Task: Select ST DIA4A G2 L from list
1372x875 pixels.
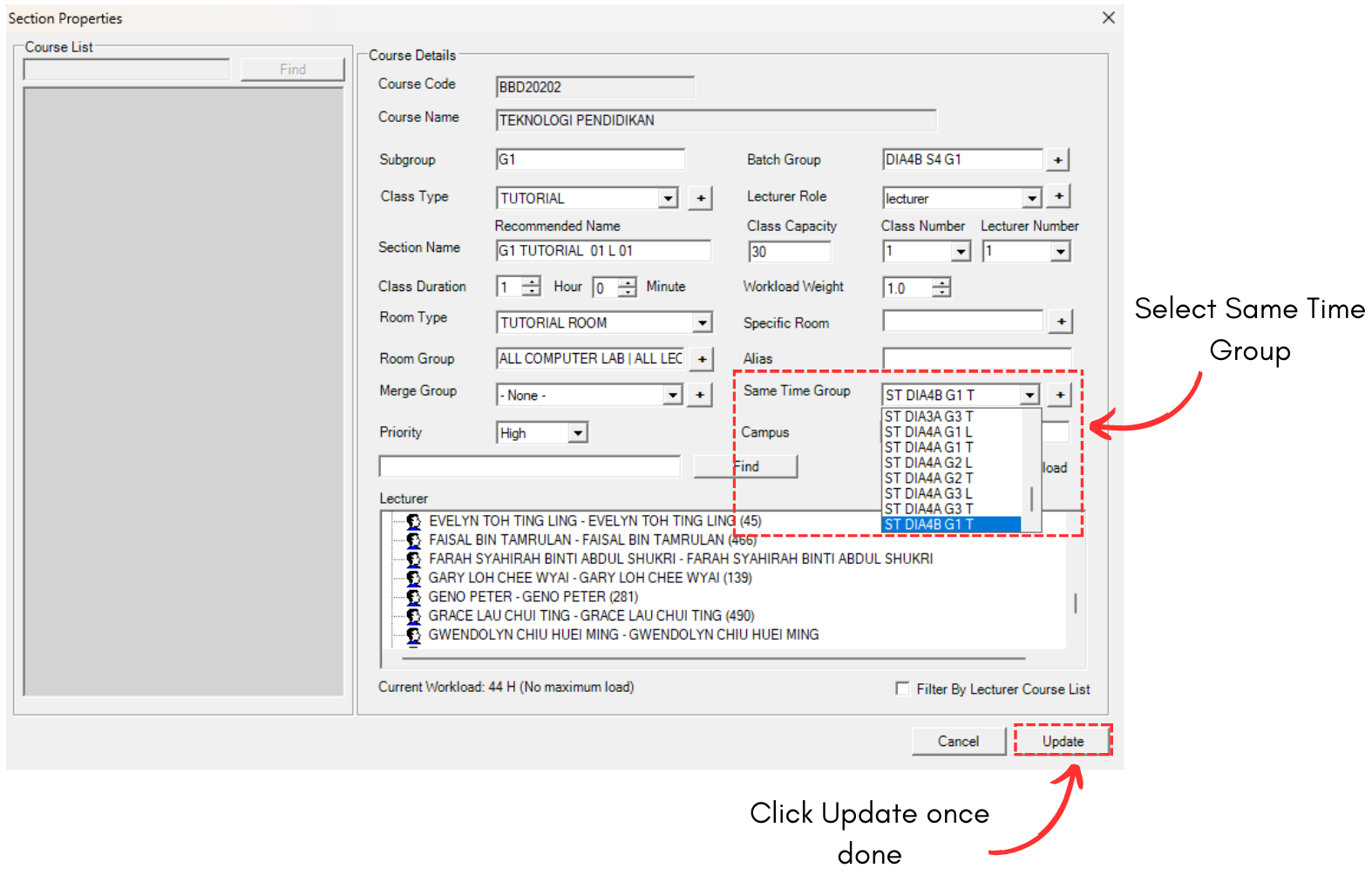Action: tap(928, 463)
